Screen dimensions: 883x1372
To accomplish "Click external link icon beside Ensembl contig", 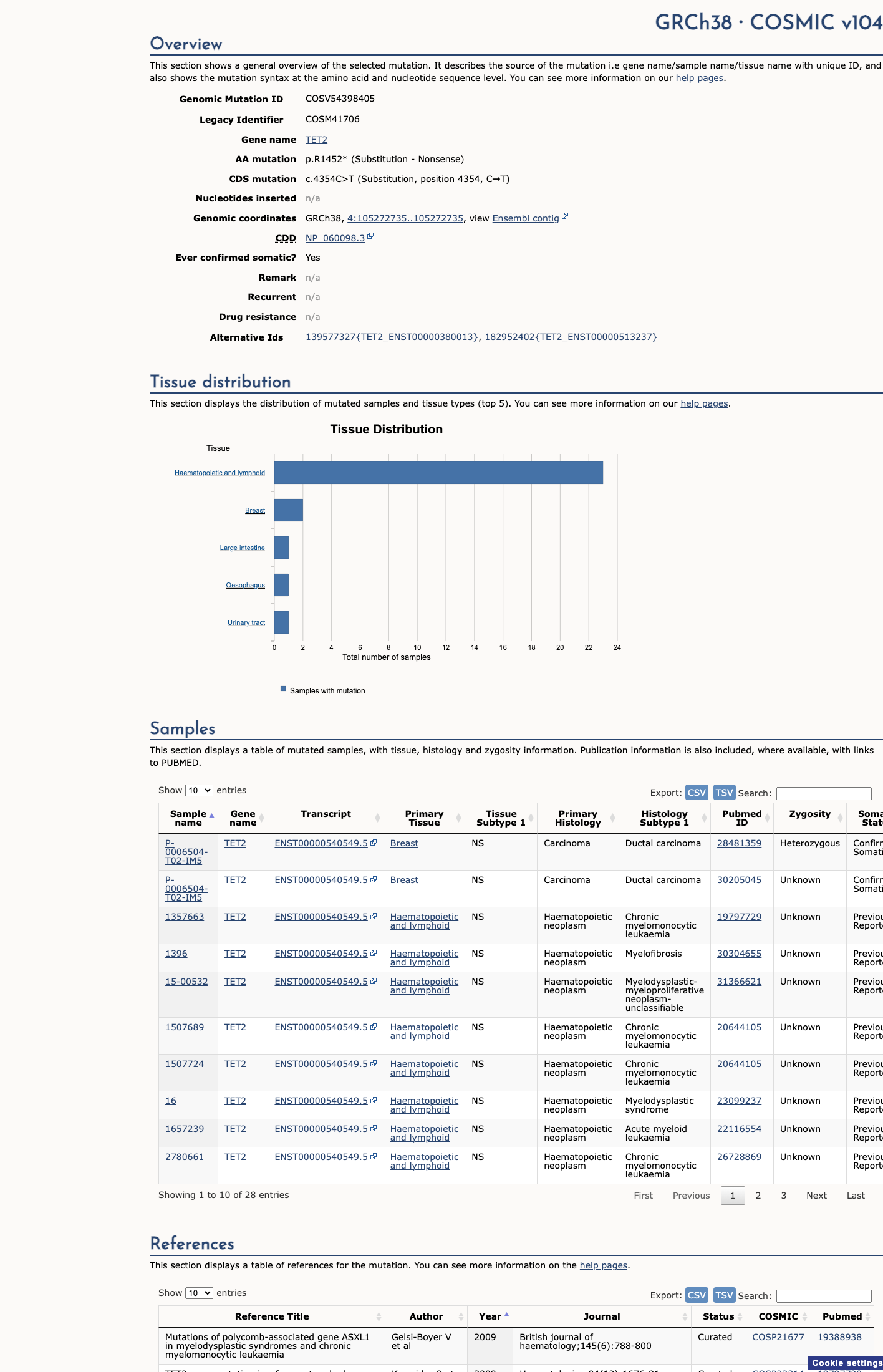I will (565, 216).
